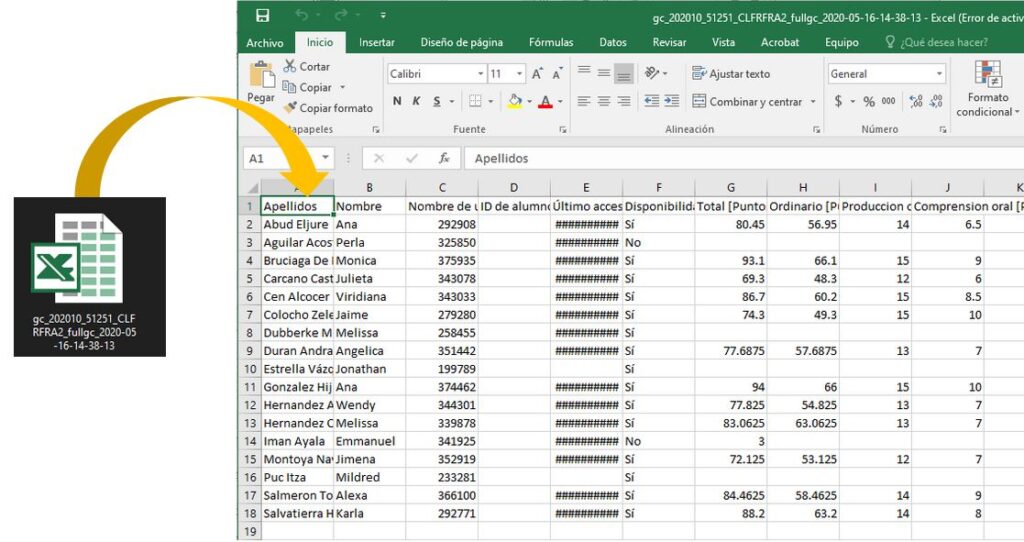Click the Copiar button
This screenshot has height=542, width=1024.
[x=314, y=87]
